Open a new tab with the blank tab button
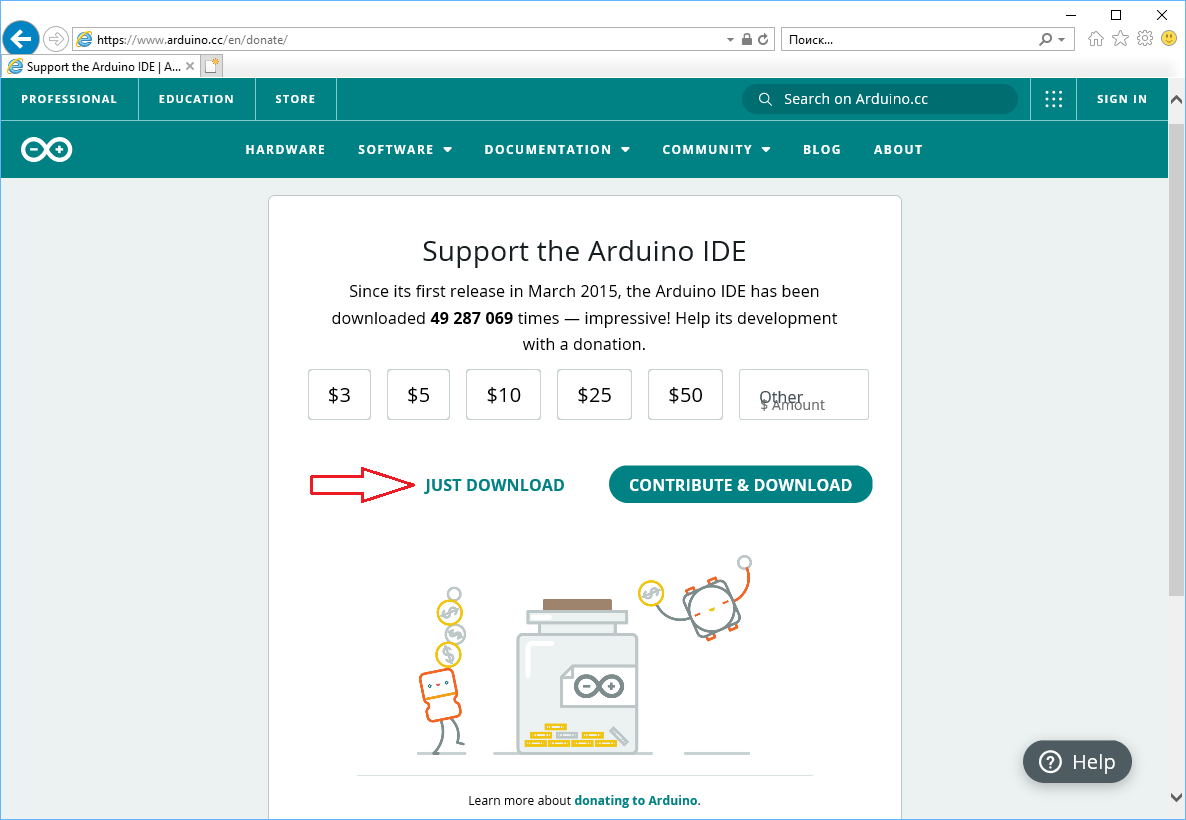The image size is (1186, 820). click(x=212, y=67)
